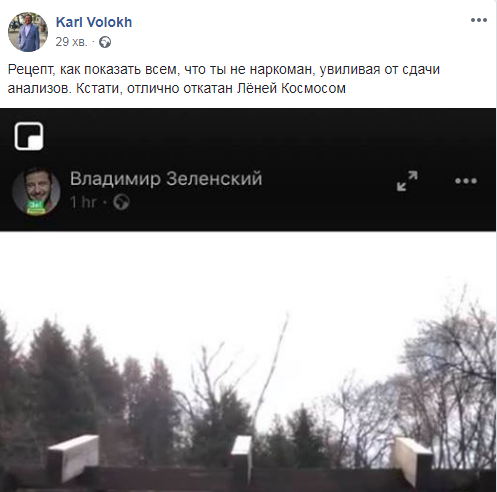Image resolution: width=497 pixels, height=492 pixels.
Task: Click the words Лёней Космосом in caption
Action: 291,88
